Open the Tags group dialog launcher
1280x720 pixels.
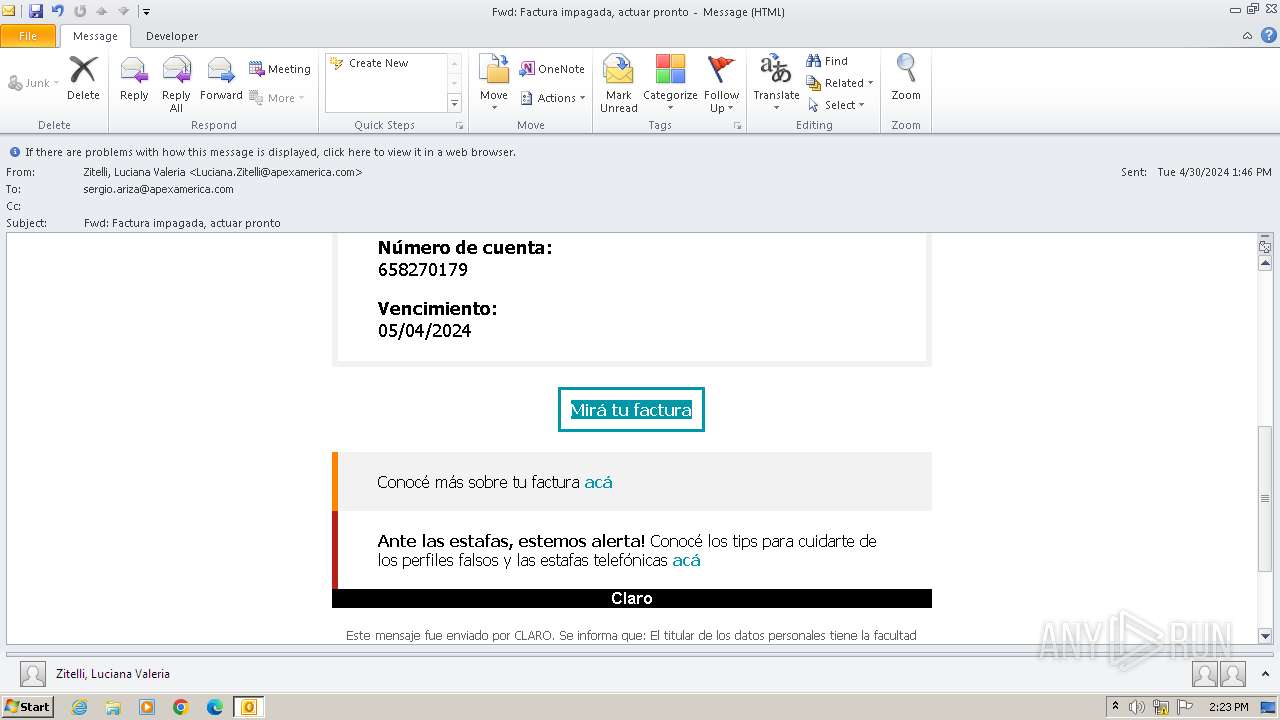click(x=738, y=126)
